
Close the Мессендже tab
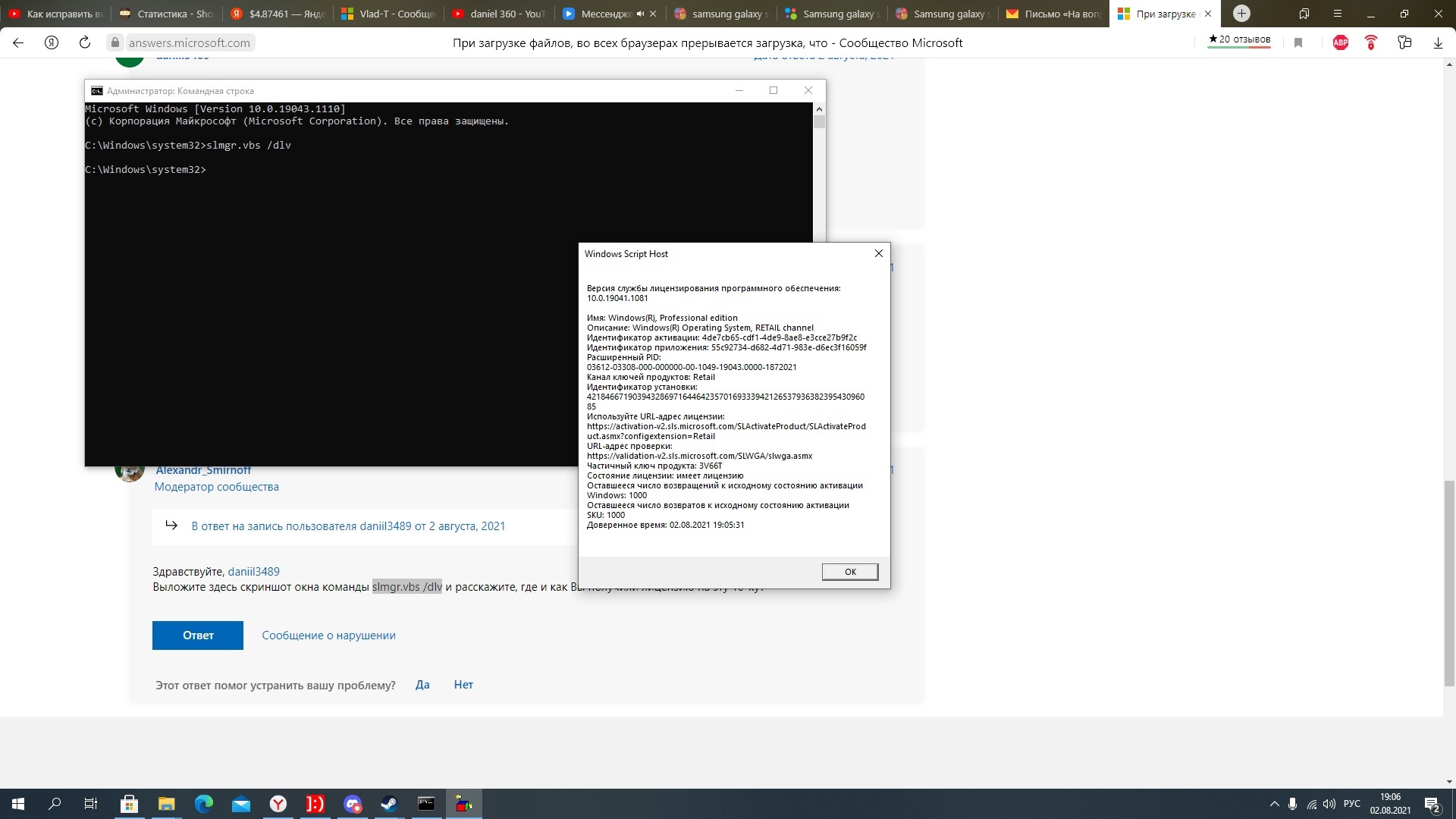coord(654,14)
